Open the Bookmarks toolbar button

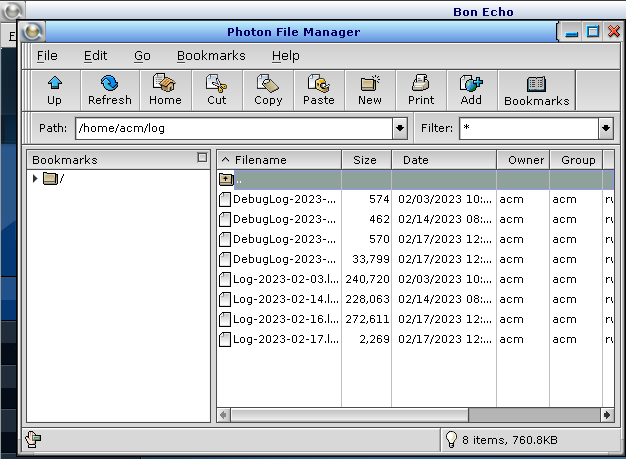tap(537, 90)
